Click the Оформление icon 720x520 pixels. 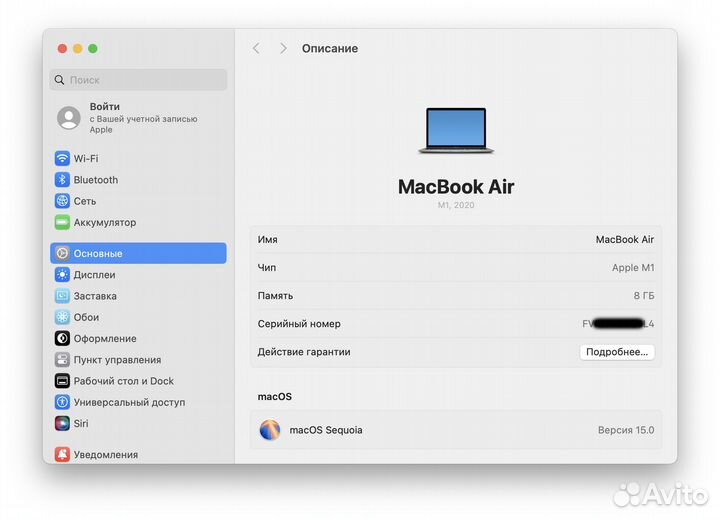pos(62,339)
